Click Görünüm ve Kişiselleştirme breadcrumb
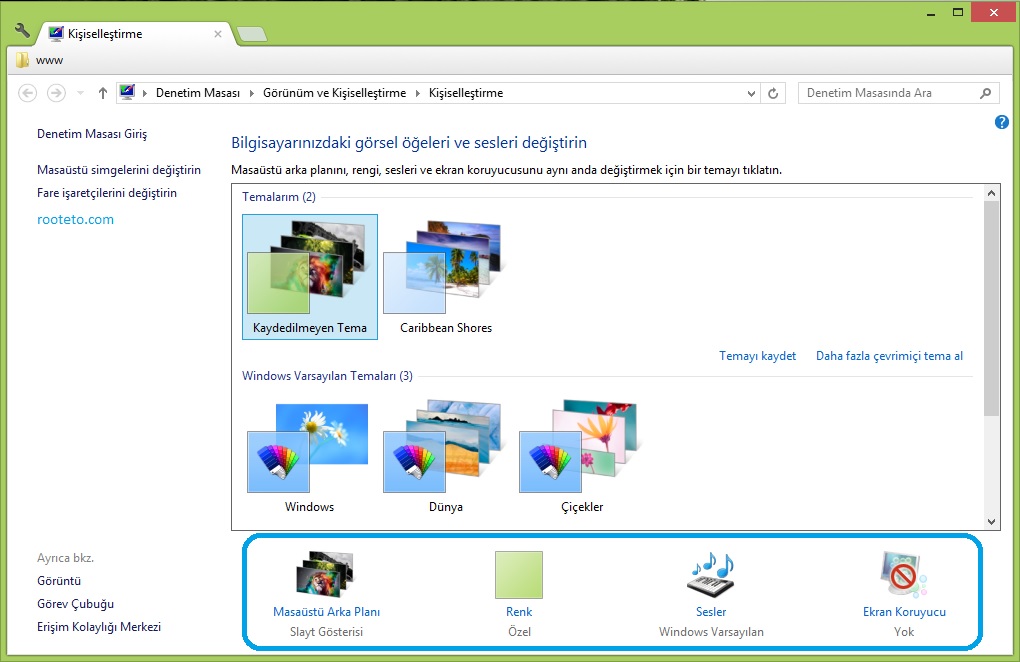 (x=334, y=93)
